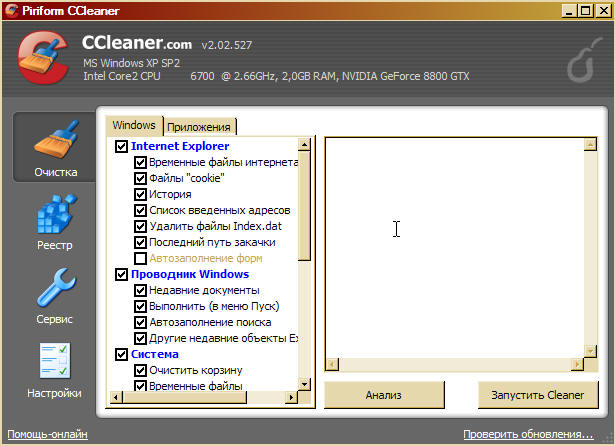615x446 pixels.
Task: Click the results pane scroll down arrow
Action: 590,351
